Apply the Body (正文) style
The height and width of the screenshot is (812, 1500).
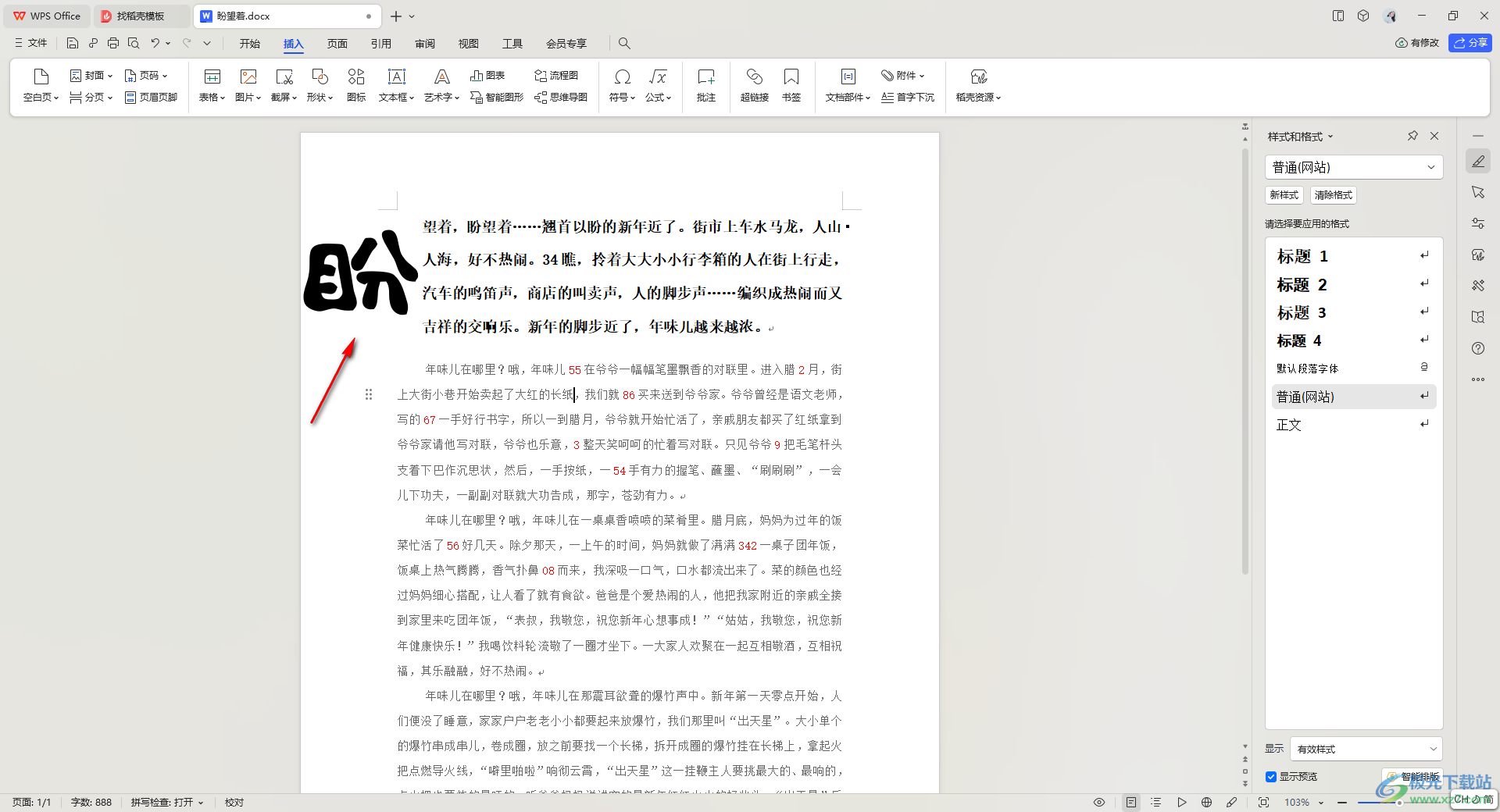point(1354,425)
